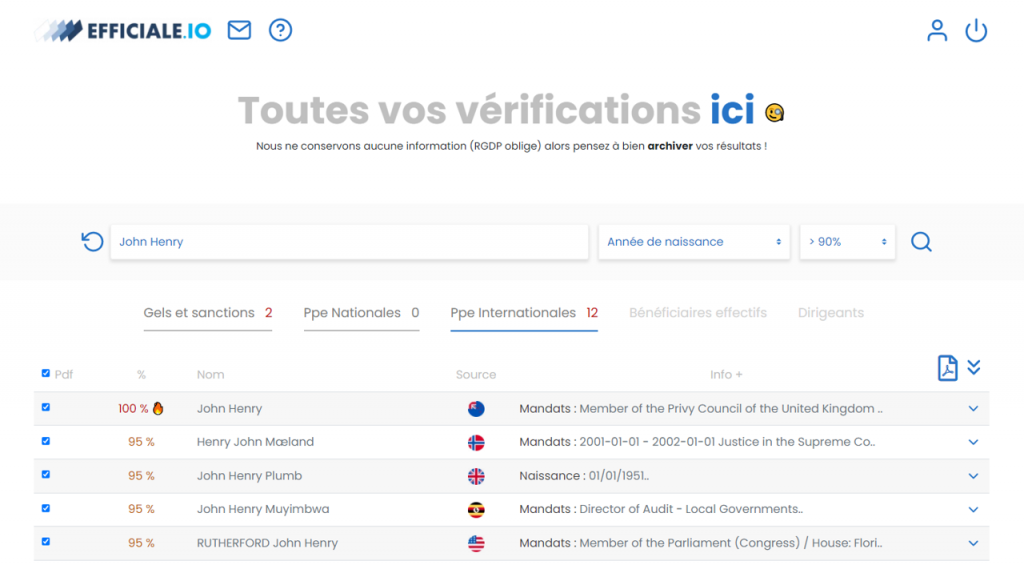Switch to the Ppe Nationales tab
The height and width of the screenshot is (565, 1024).
coord(361,314)
